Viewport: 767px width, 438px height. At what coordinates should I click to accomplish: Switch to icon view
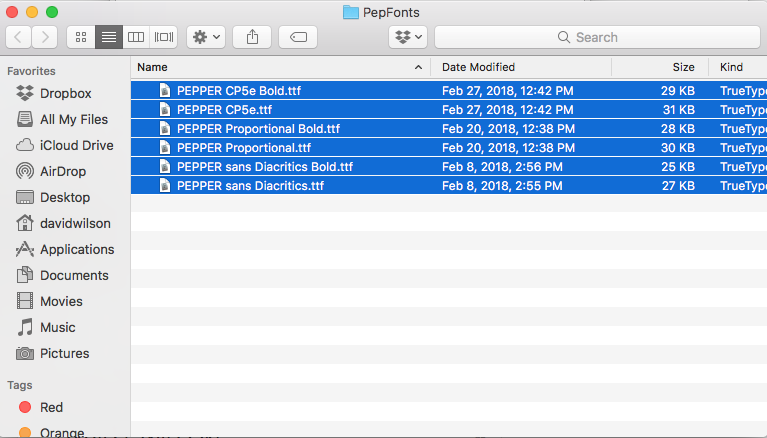[x=81, y=37]
